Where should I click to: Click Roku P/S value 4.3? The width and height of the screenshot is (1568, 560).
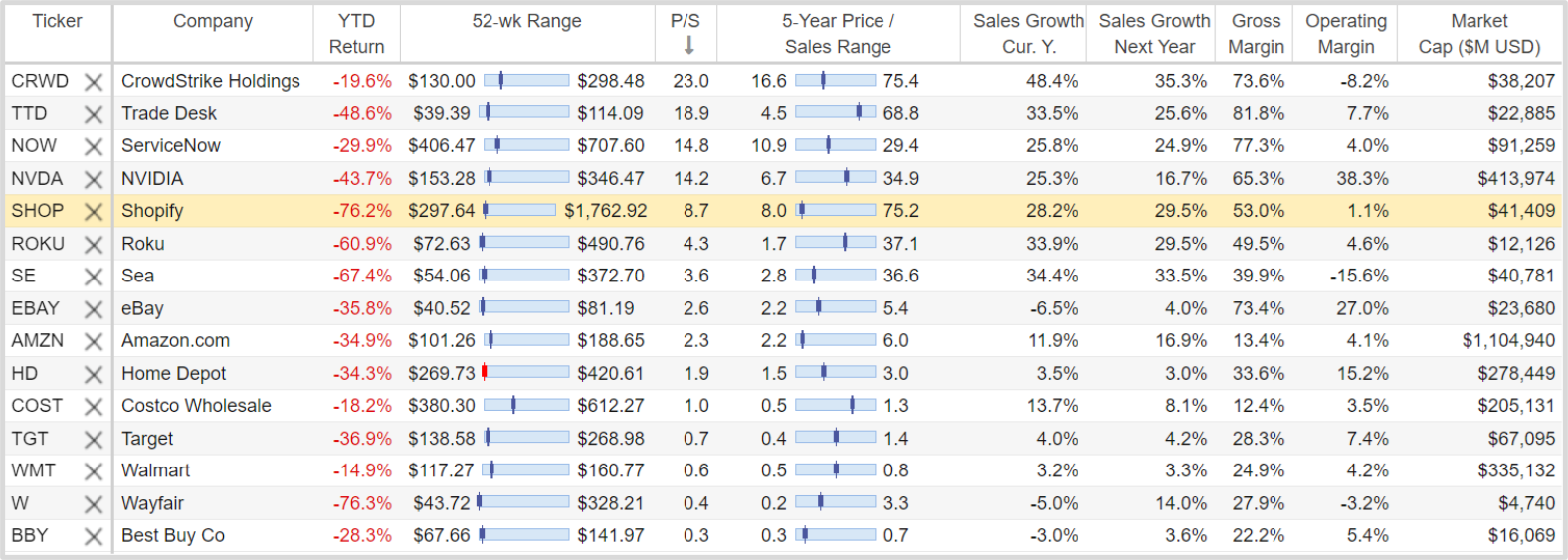[x=695, y=243]
